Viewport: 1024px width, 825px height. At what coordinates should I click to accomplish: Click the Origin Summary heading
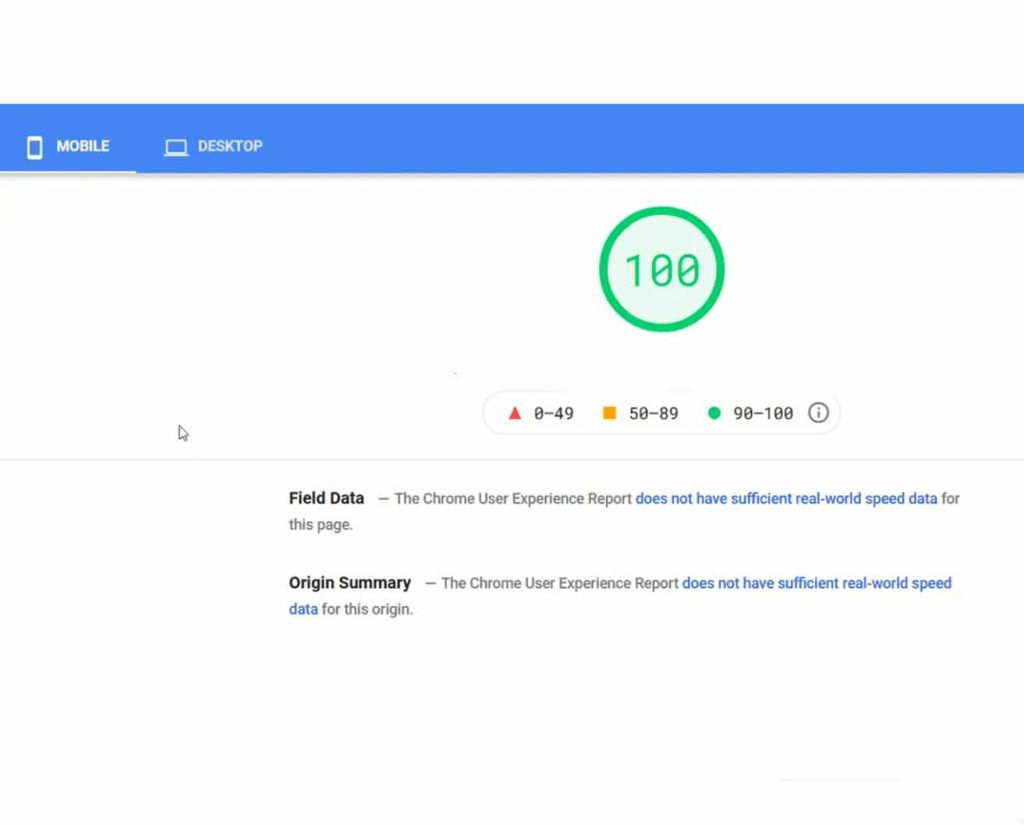(350, 583)
